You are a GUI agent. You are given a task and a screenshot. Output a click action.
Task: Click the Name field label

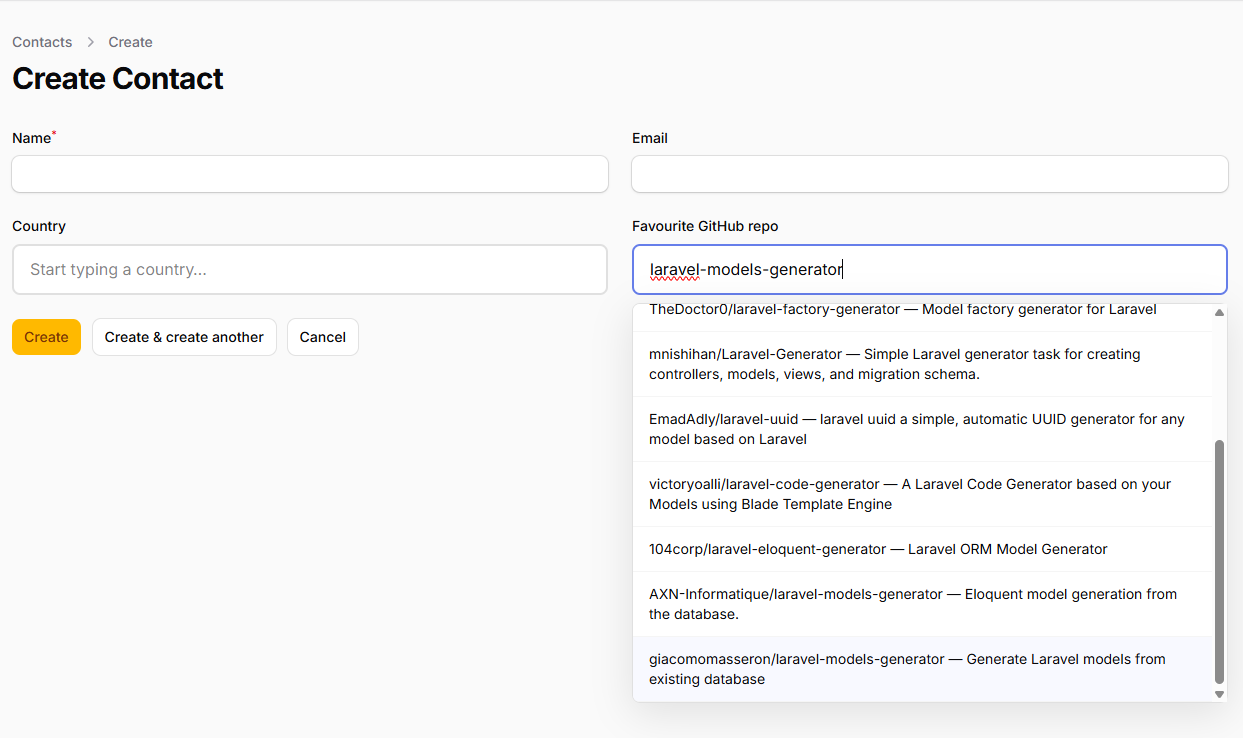pyautogui.click(x=32, y=138)
